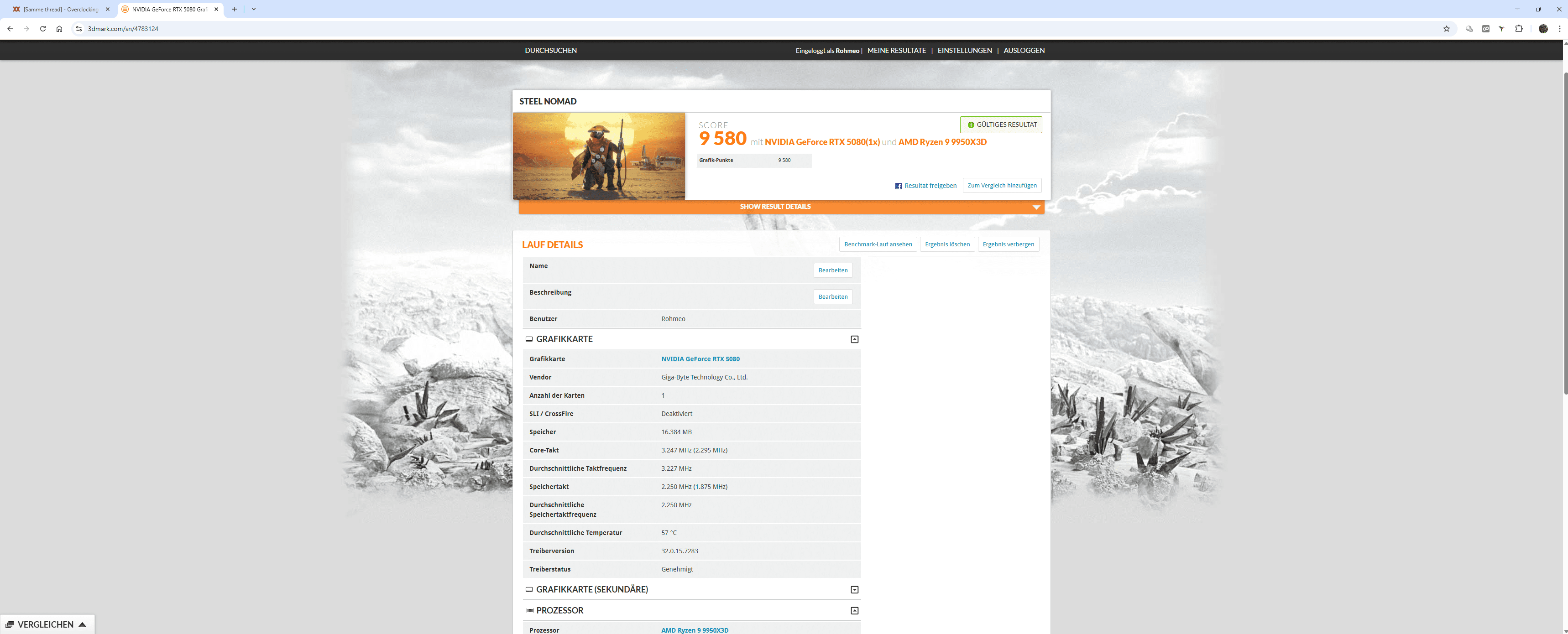Click the PROZESSOR section chip icon
Viewport: 1568px width, 634px height.
[x=529, y=610]
